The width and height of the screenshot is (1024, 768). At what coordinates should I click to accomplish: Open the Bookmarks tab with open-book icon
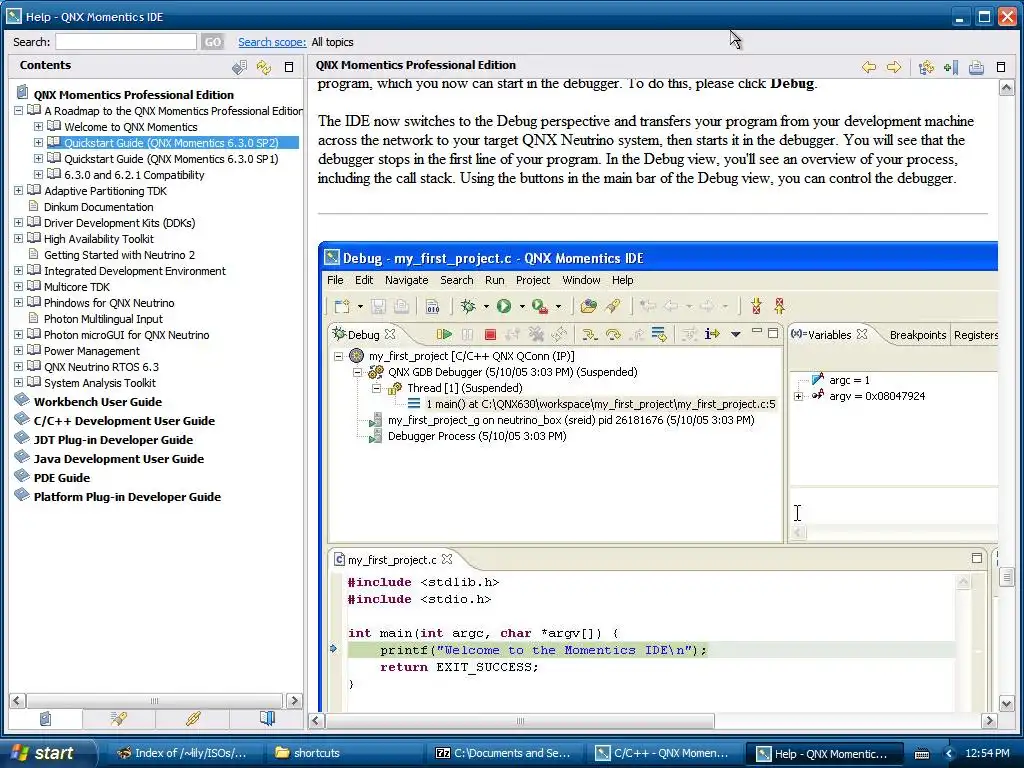(267, 719)
